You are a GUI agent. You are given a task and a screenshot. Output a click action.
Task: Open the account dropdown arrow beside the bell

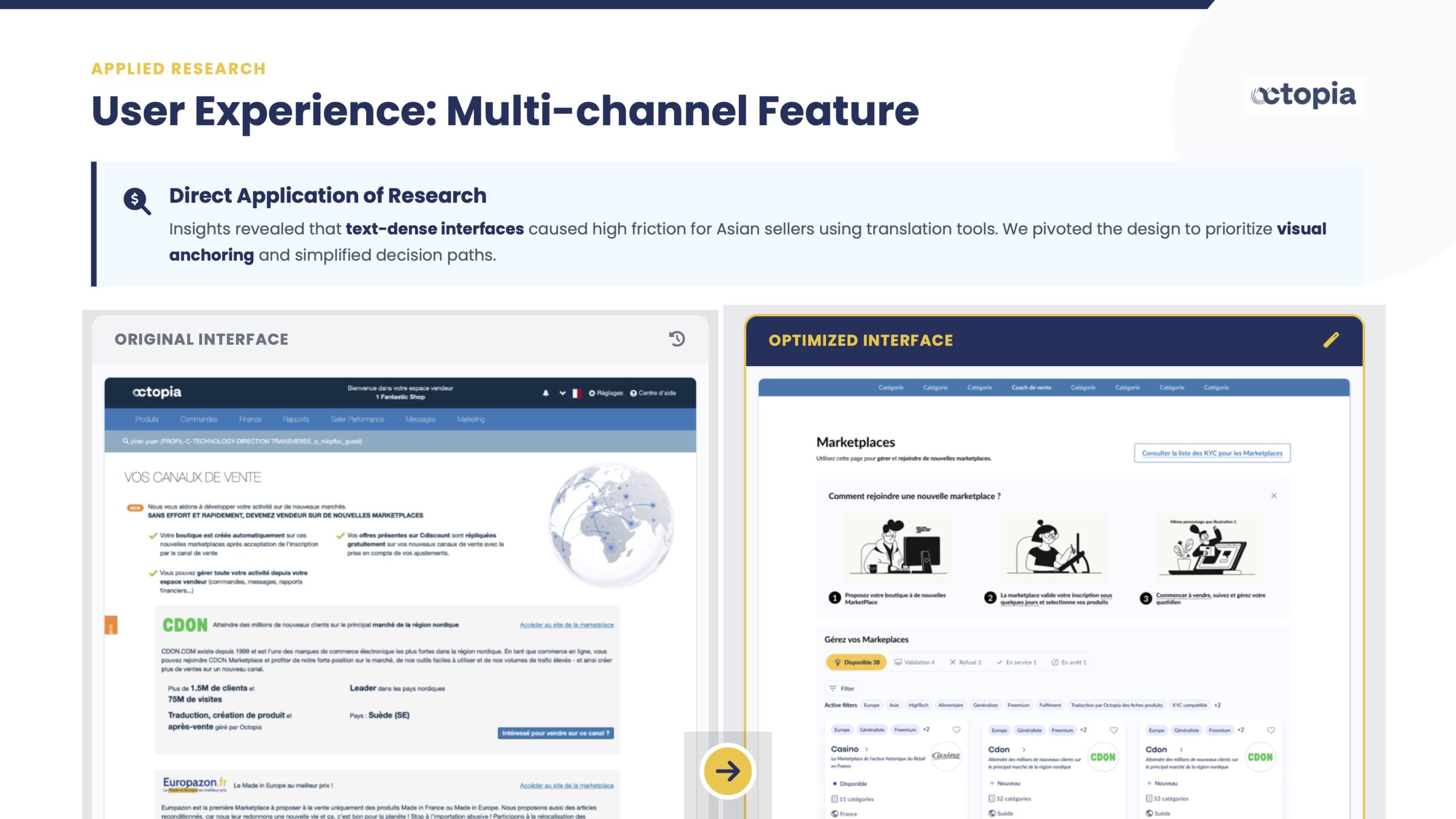pos(562,393)
